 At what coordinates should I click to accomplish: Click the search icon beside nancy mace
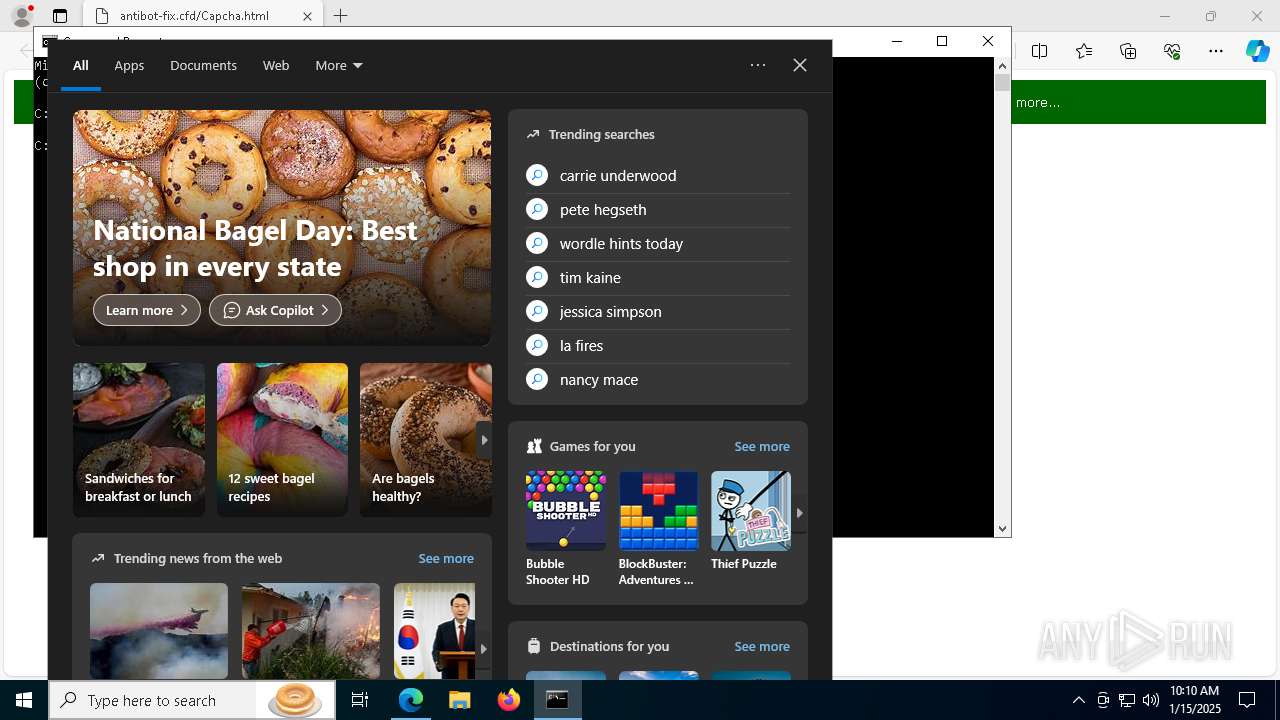(x=537, y=380)
